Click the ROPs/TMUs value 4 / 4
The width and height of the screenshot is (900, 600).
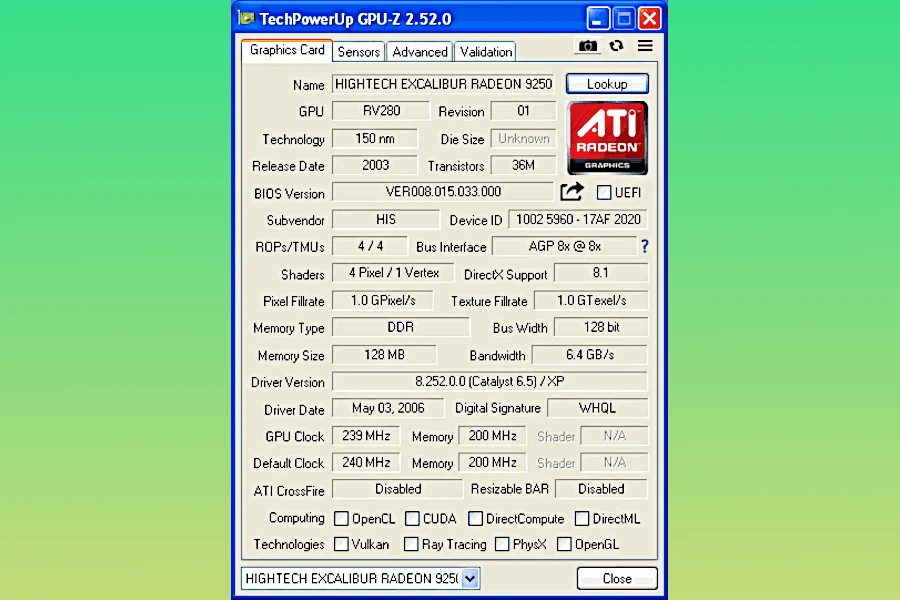(x=370, y=246)
